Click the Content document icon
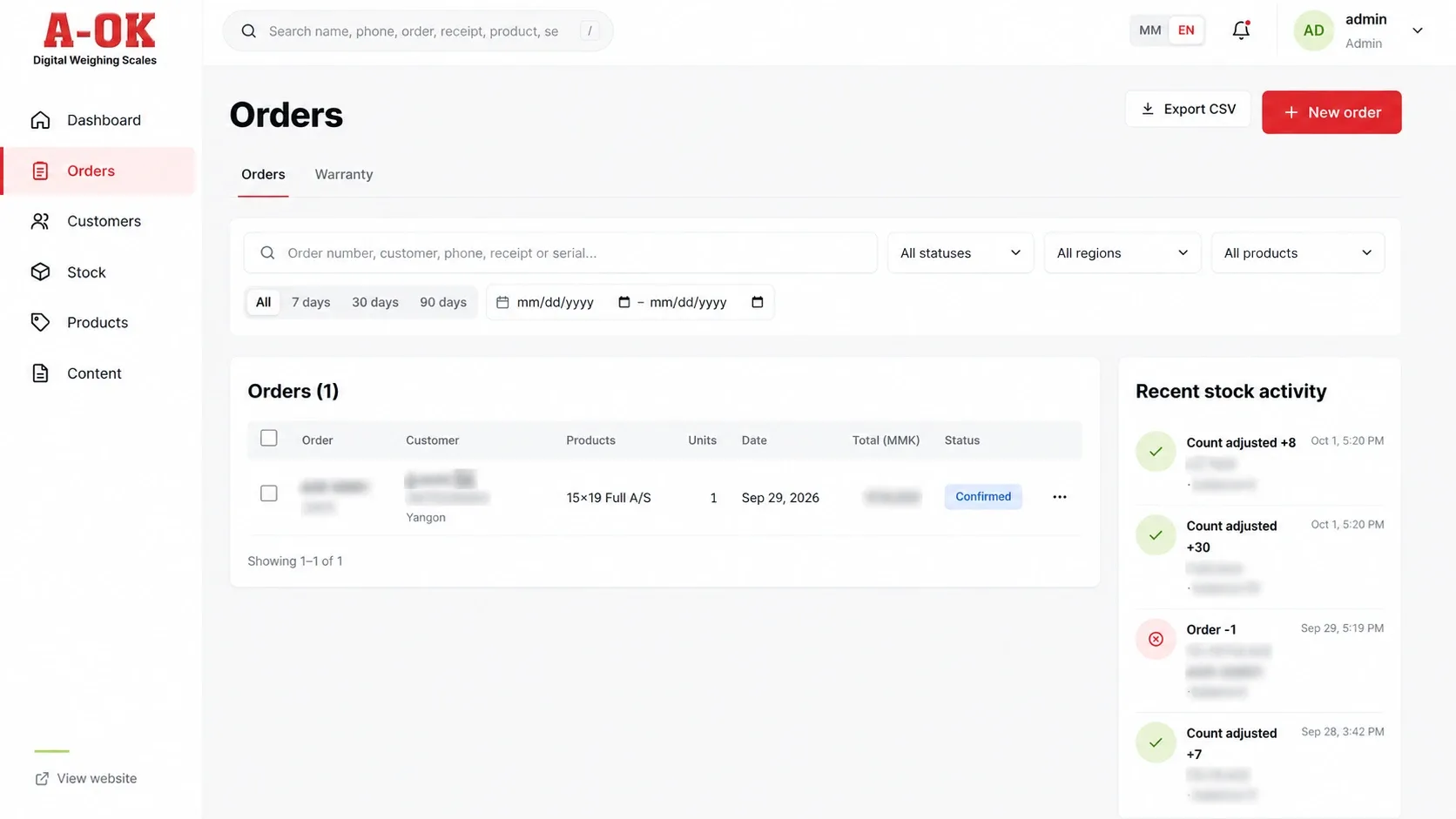1456x819 pixels. click(x=40, y=373)
